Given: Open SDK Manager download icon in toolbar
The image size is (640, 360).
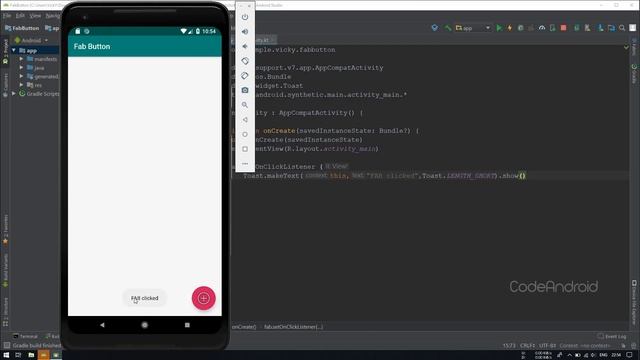Looking at the screenshot, I should (x=600, y=28).
